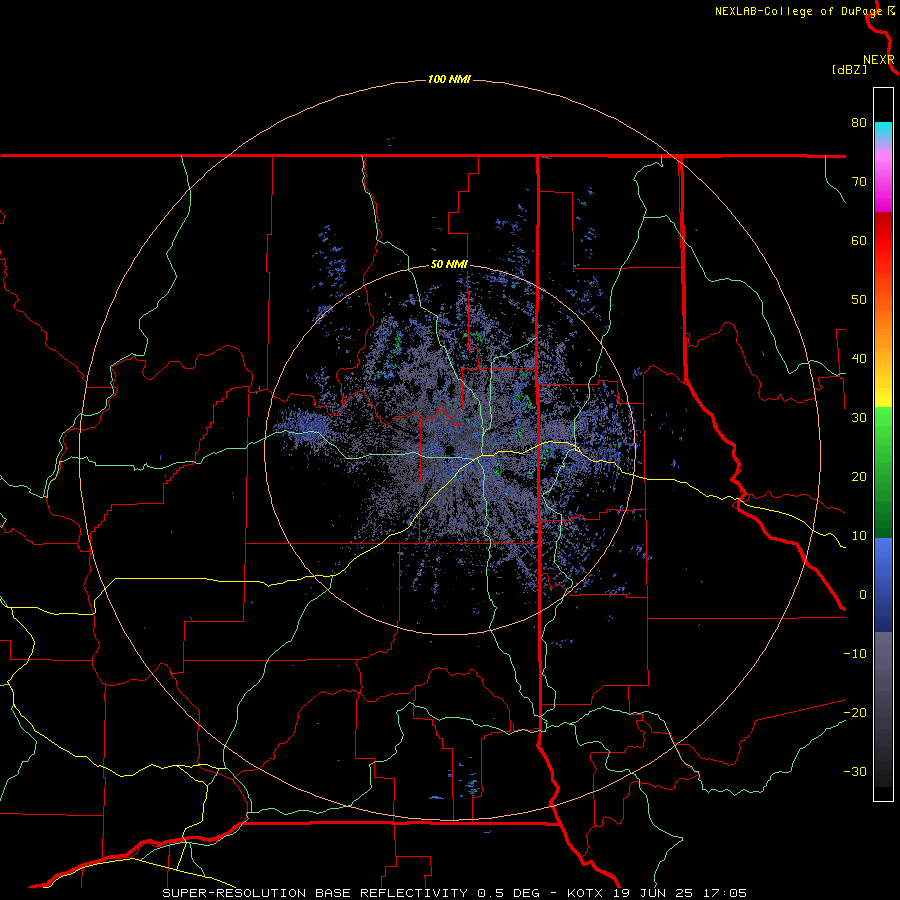Viewport: 900px width, 900px height.
Task: Click the [dBZ] legend unit label
Action: pos(849,69)
